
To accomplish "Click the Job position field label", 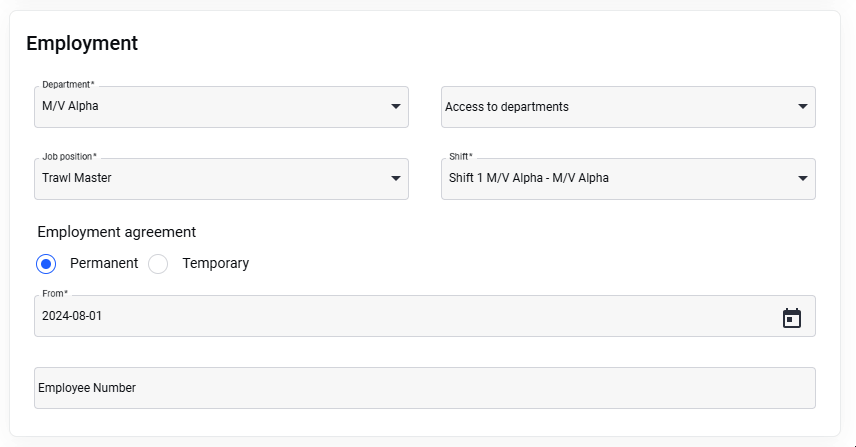I will point(69,157).
